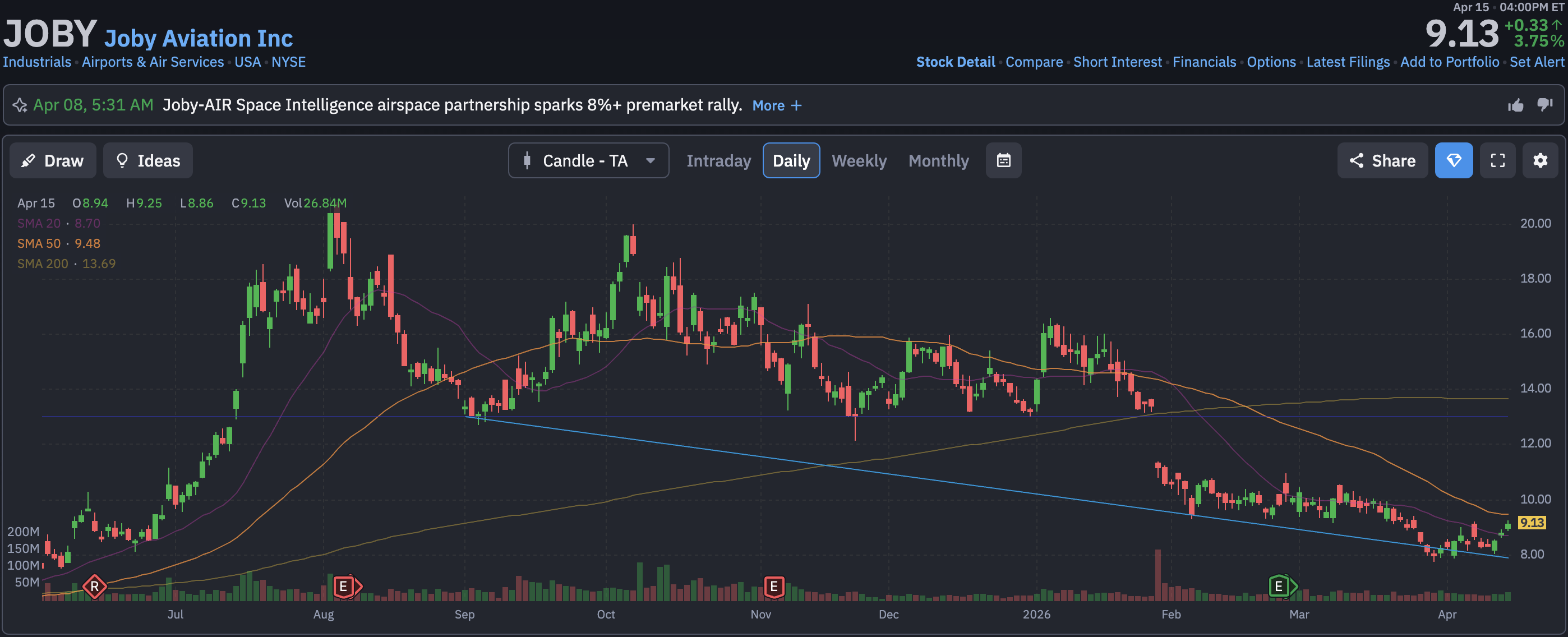The width and height of the screenshot is (1568, 637).
Task: Click the SMA 50 indicator label
Action: (x=39, y=243)
